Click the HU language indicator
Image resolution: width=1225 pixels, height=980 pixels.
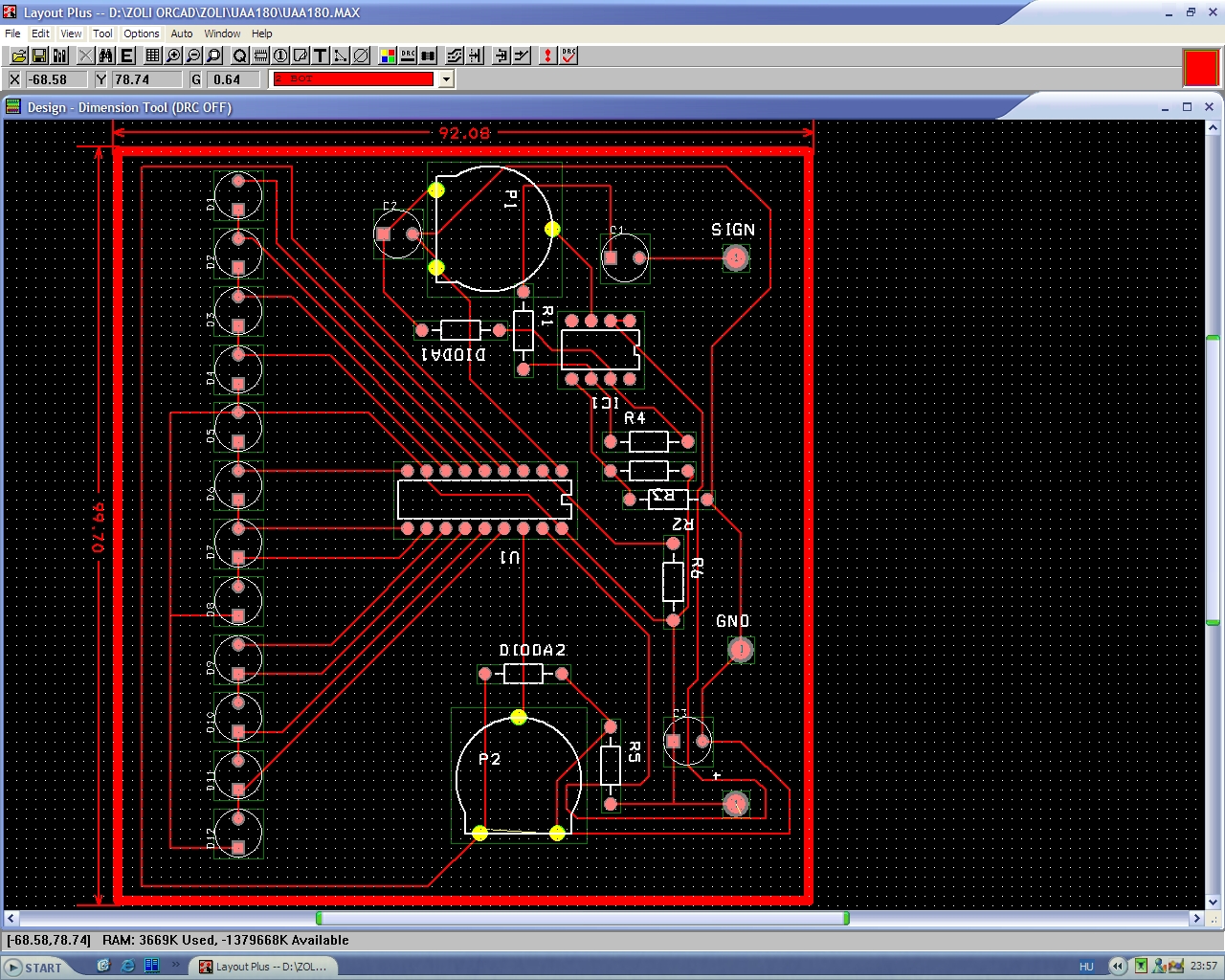coord(1086,967)
